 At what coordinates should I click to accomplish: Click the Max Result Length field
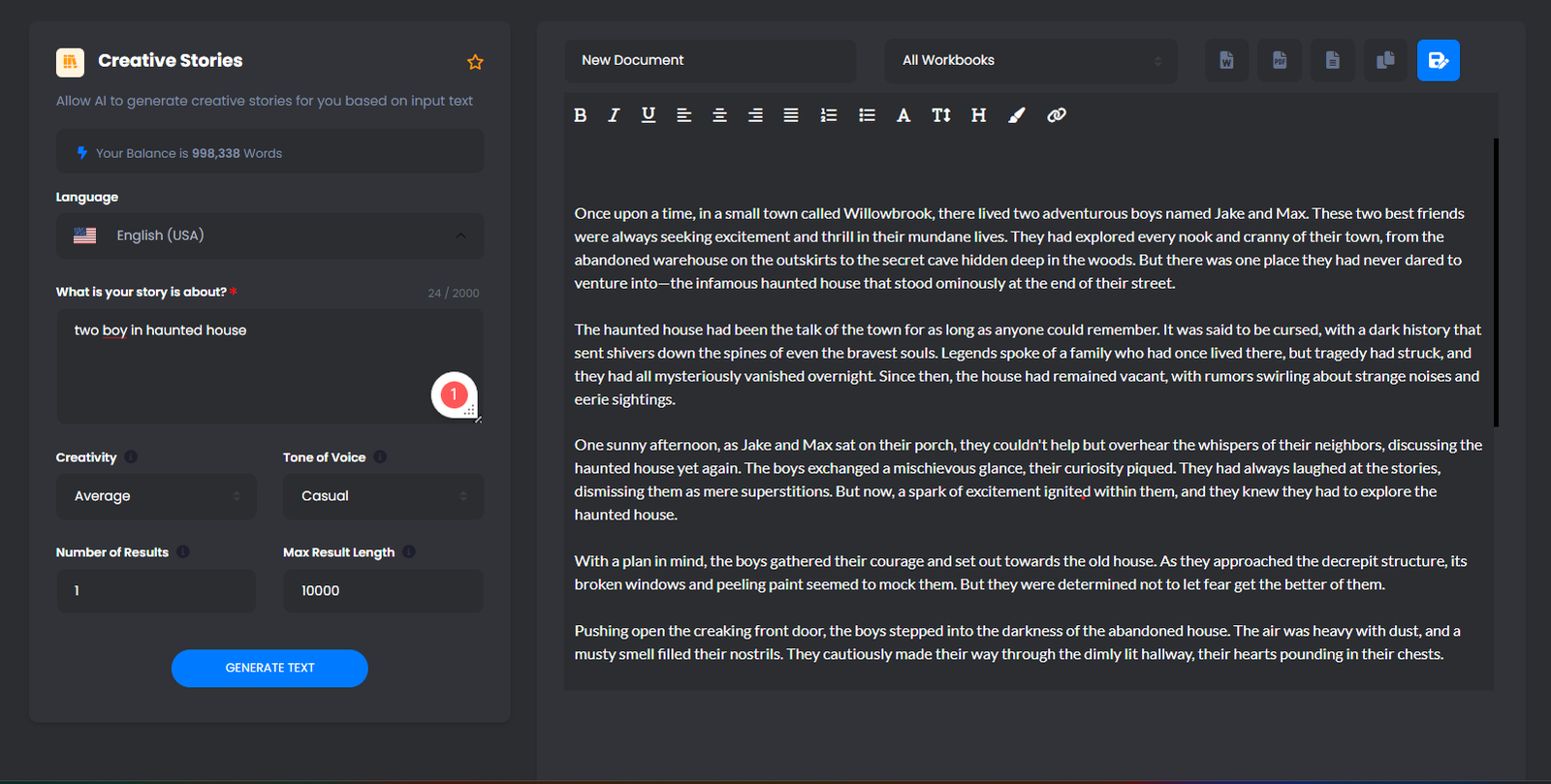point(383,591)
